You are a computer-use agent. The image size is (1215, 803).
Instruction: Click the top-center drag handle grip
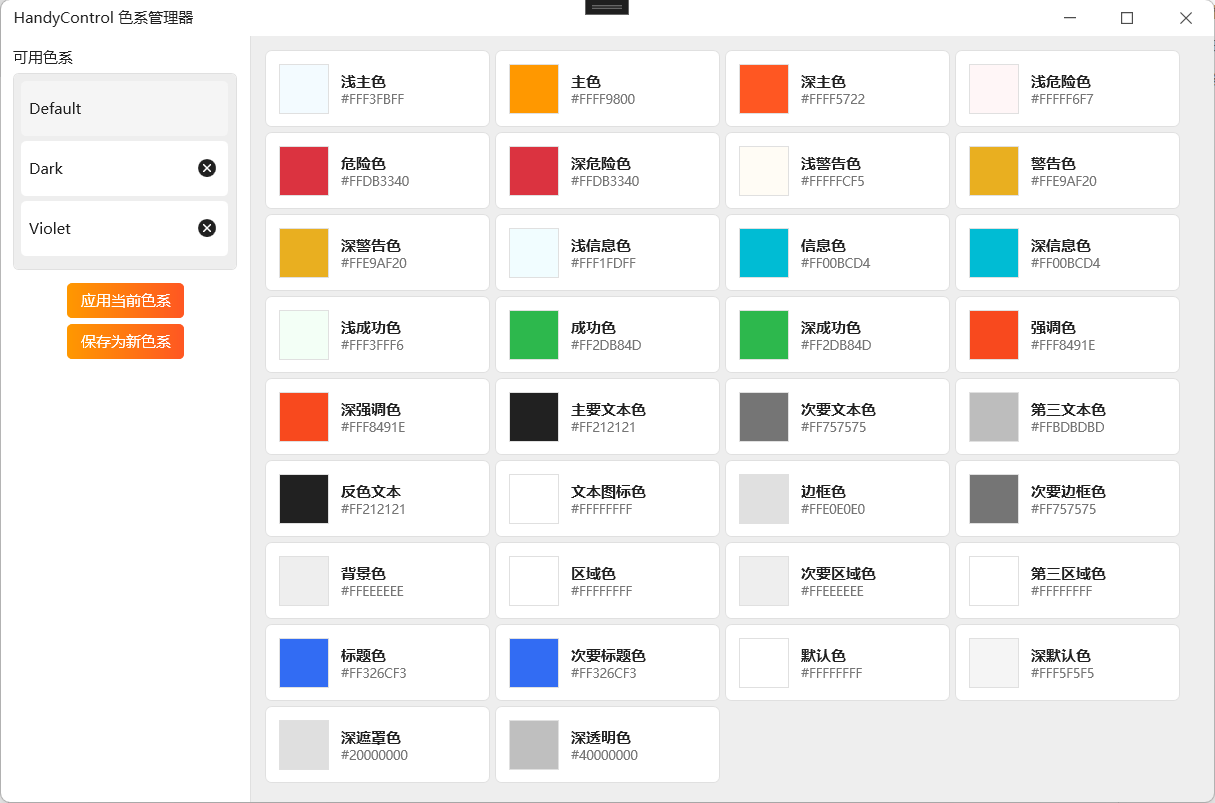(607, 7)
